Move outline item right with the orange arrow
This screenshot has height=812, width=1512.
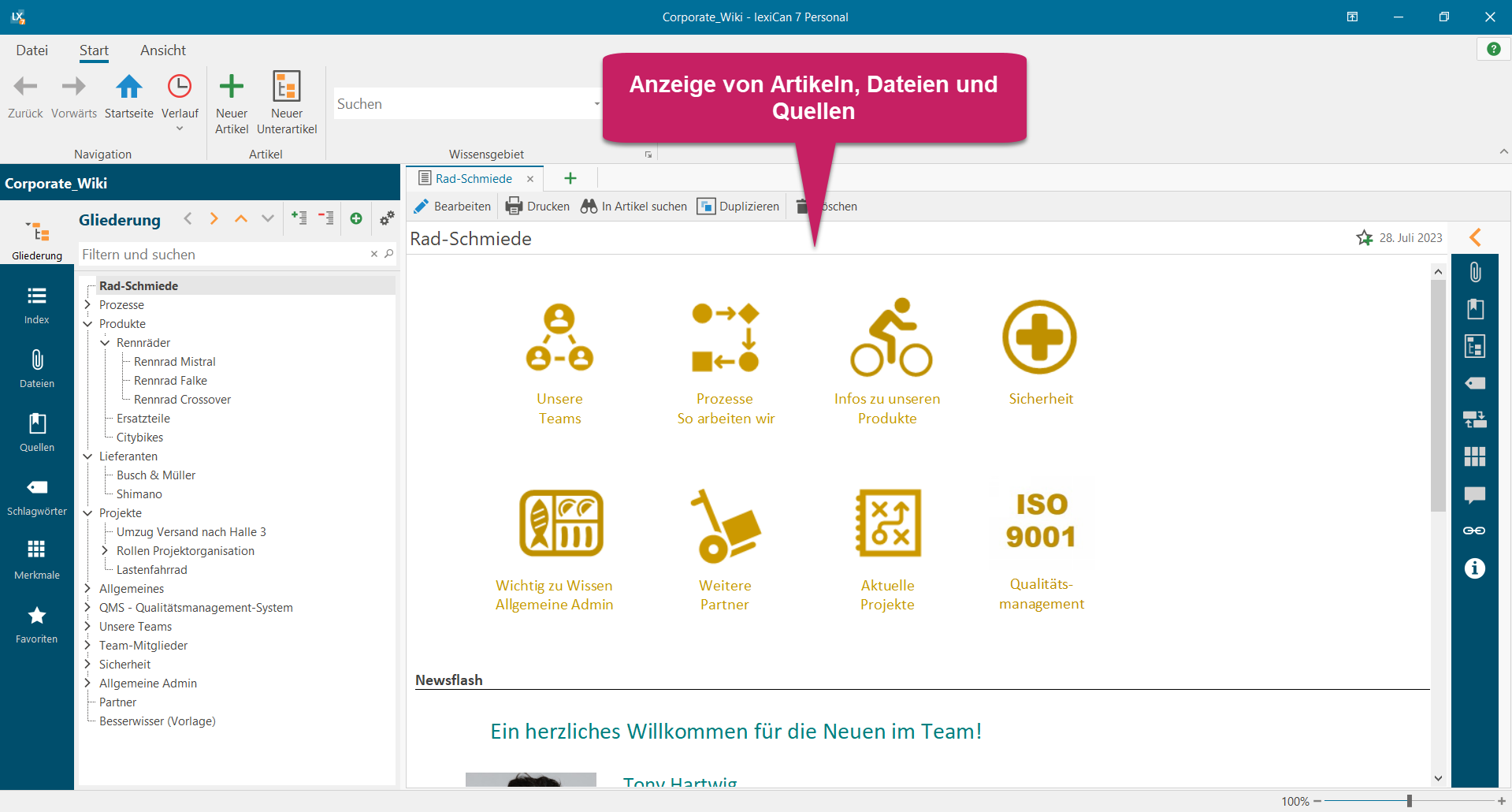pyautogui.click(x=214, y=218)
